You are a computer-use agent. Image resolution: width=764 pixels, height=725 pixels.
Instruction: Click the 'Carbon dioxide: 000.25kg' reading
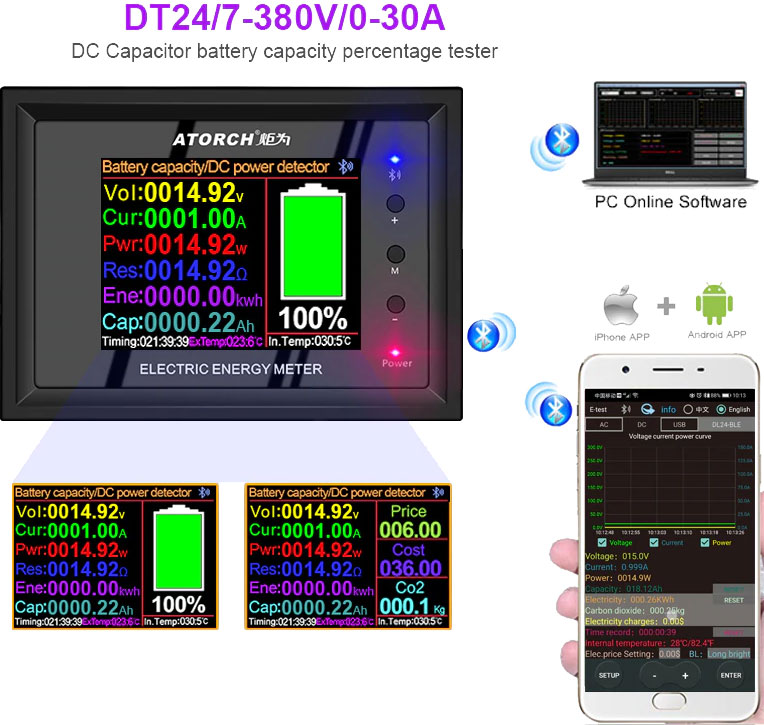coord(635,611)
